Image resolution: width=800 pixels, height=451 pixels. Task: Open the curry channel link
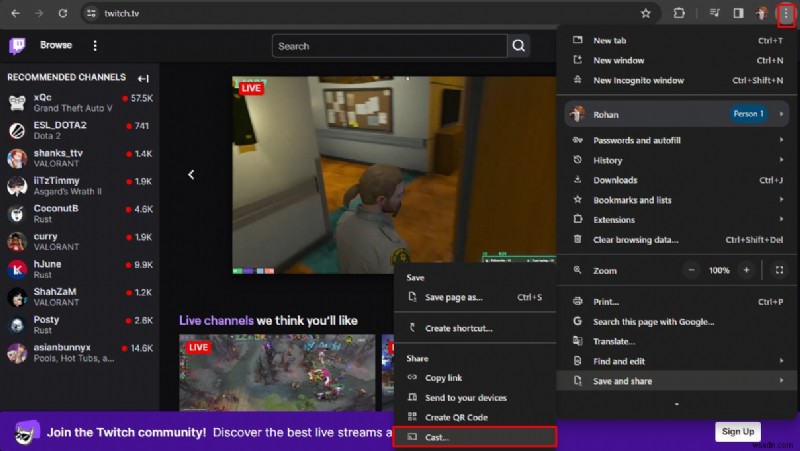click(80, 241)
